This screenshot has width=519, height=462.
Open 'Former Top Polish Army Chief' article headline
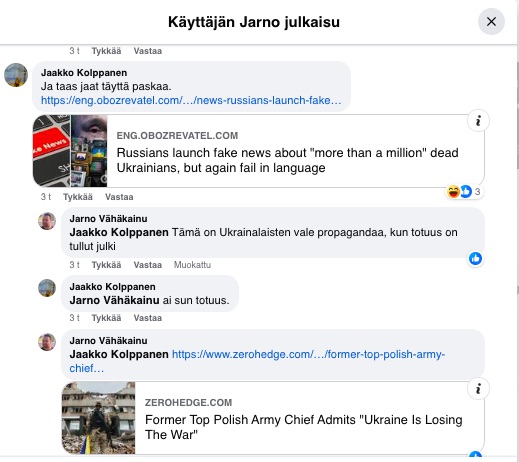pos(304,427)
